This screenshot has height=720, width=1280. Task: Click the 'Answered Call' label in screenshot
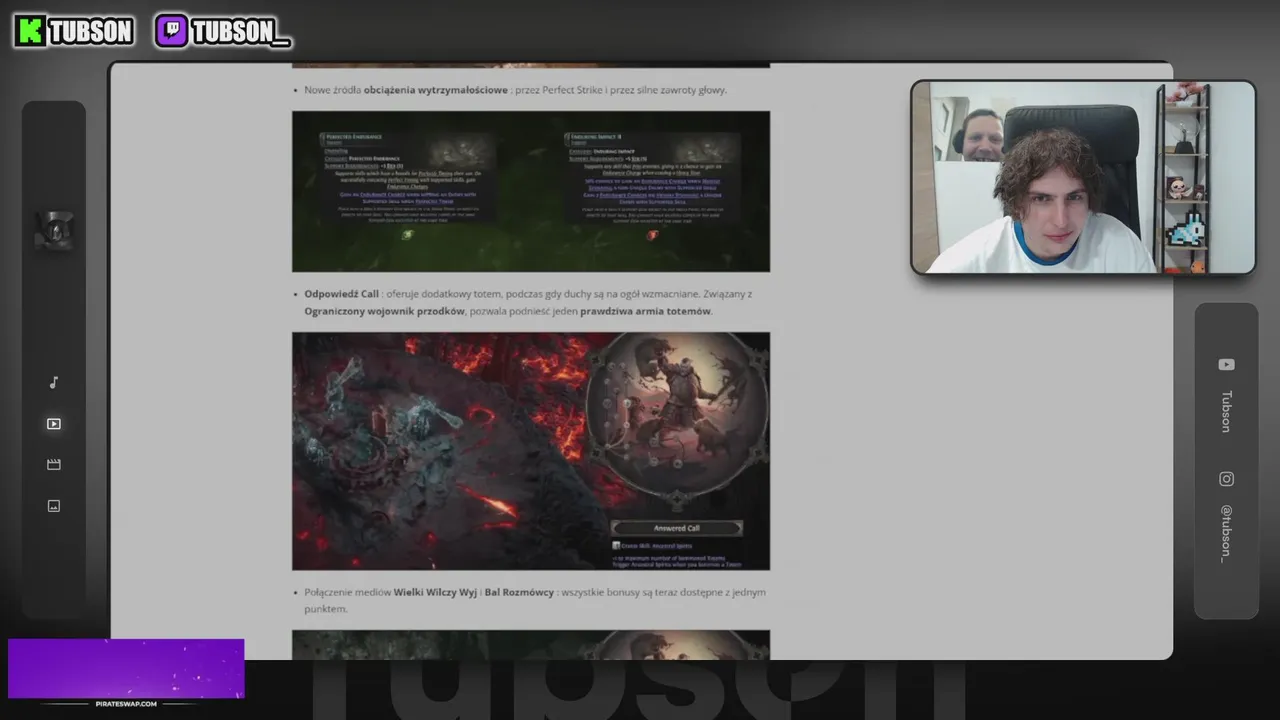point(677,528)
